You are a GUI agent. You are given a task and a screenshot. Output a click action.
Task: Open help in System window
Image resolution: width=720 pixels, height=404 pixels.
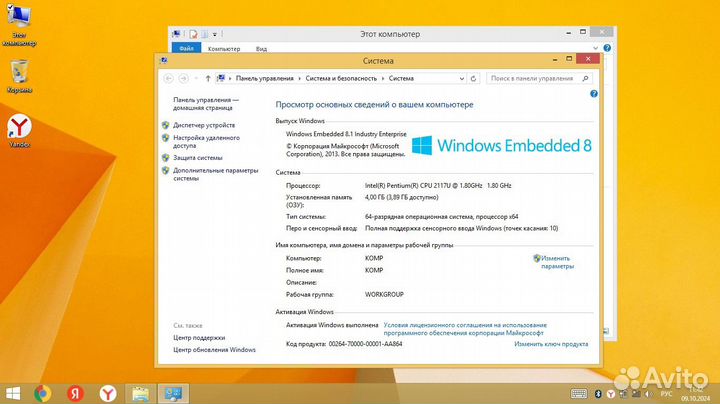point(594,94)
